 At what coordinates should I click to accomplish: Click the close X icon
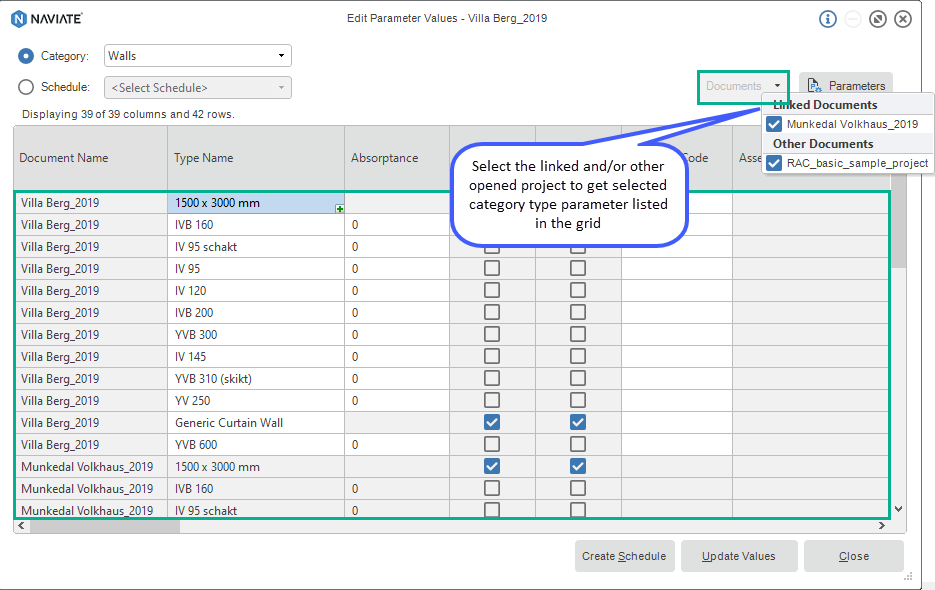[904, 18]
